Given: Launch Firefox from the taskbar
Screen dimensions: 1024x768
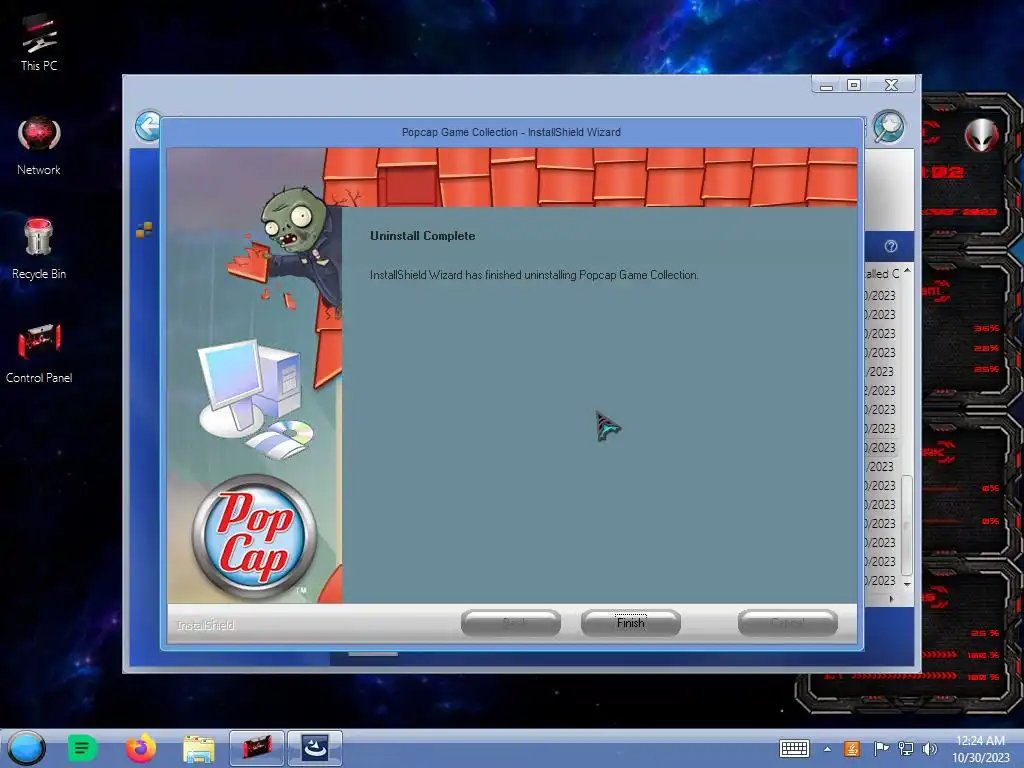Looking at the screenshot, I should 140,748.
